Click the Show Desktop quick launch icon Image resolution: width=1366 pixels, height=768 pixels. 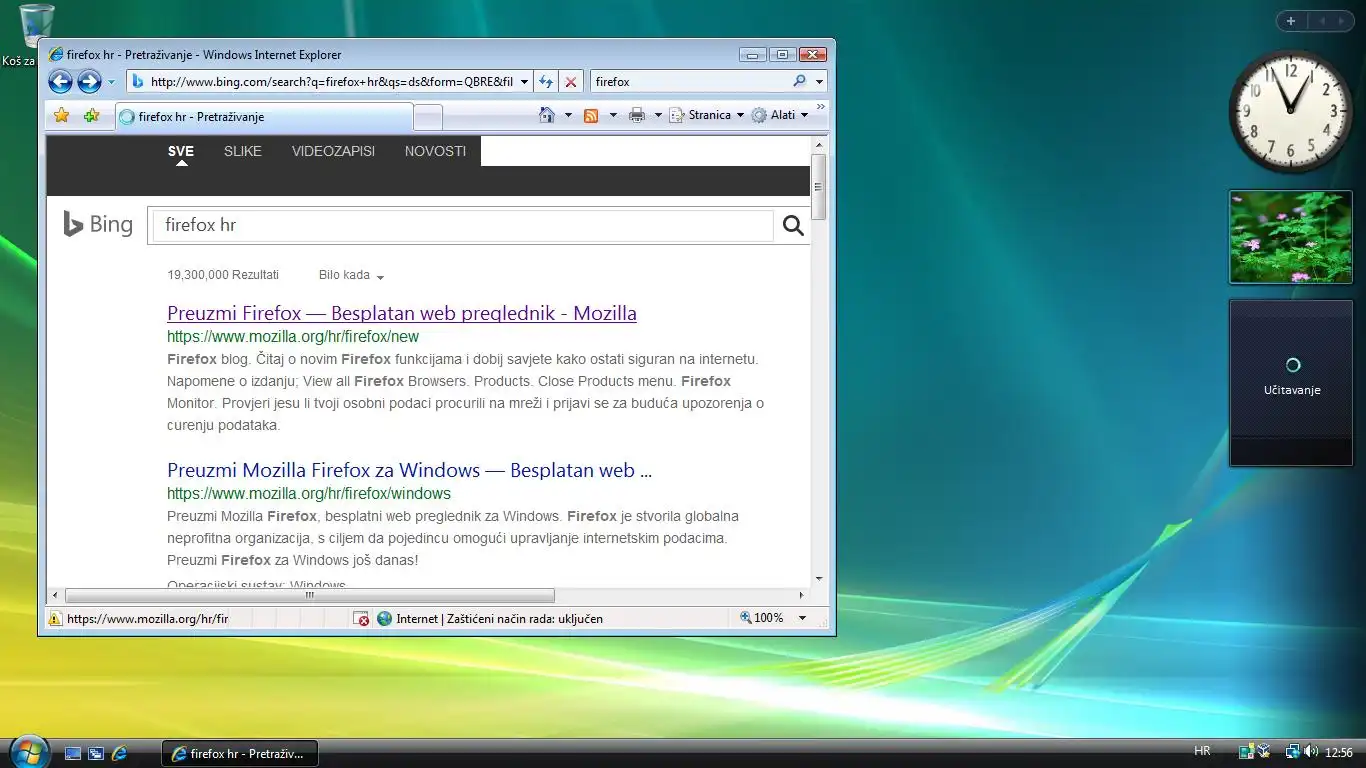click(x=72, y=753)
